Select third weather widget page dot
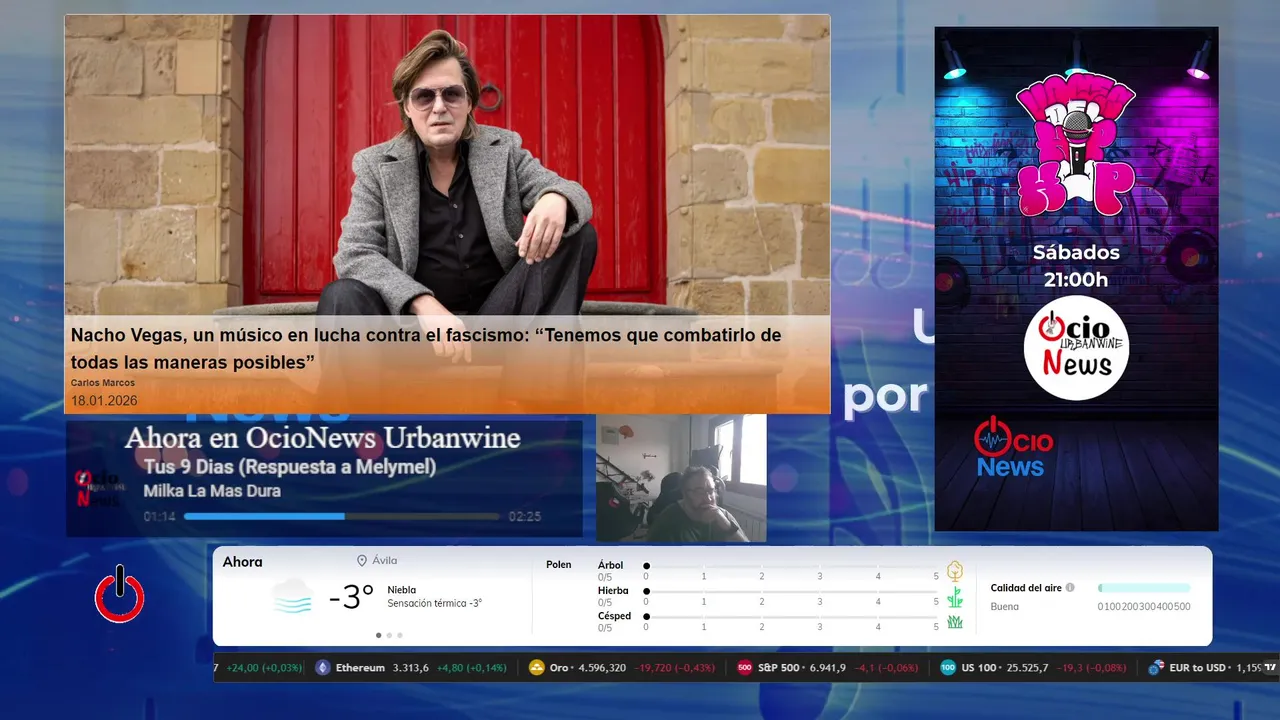 tap(400, 635)
